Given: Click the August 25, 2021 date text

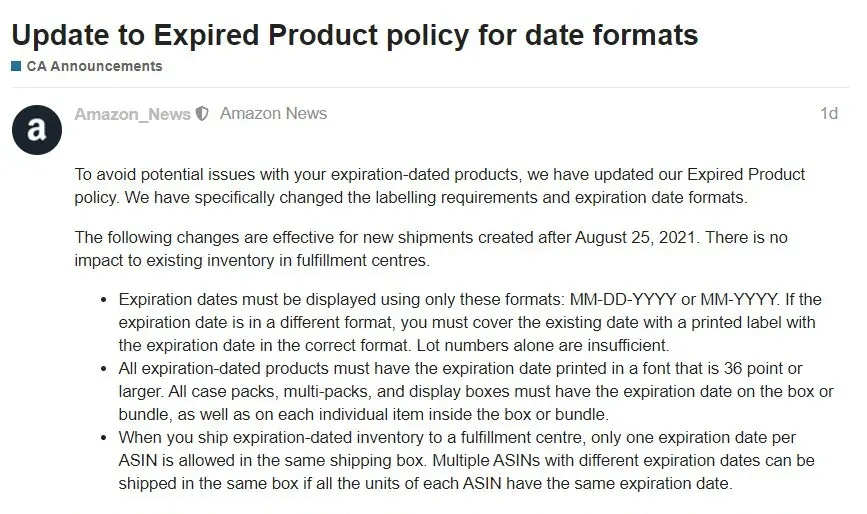Looking at the screenshot, I should point(635,237).
